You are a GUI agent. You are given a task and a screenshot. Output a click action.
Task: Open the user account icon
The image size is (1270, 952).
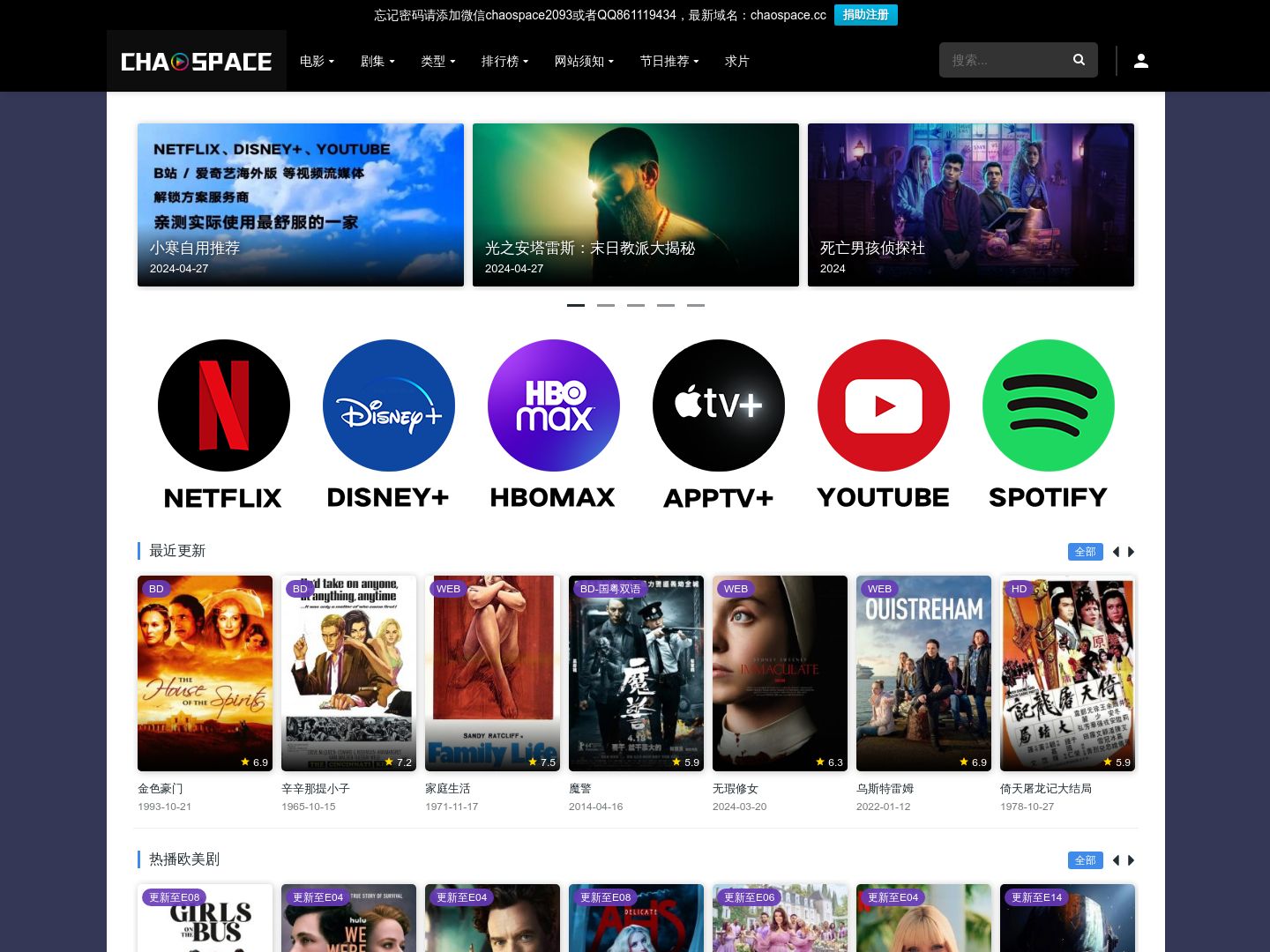click(x=1141, y=61)
